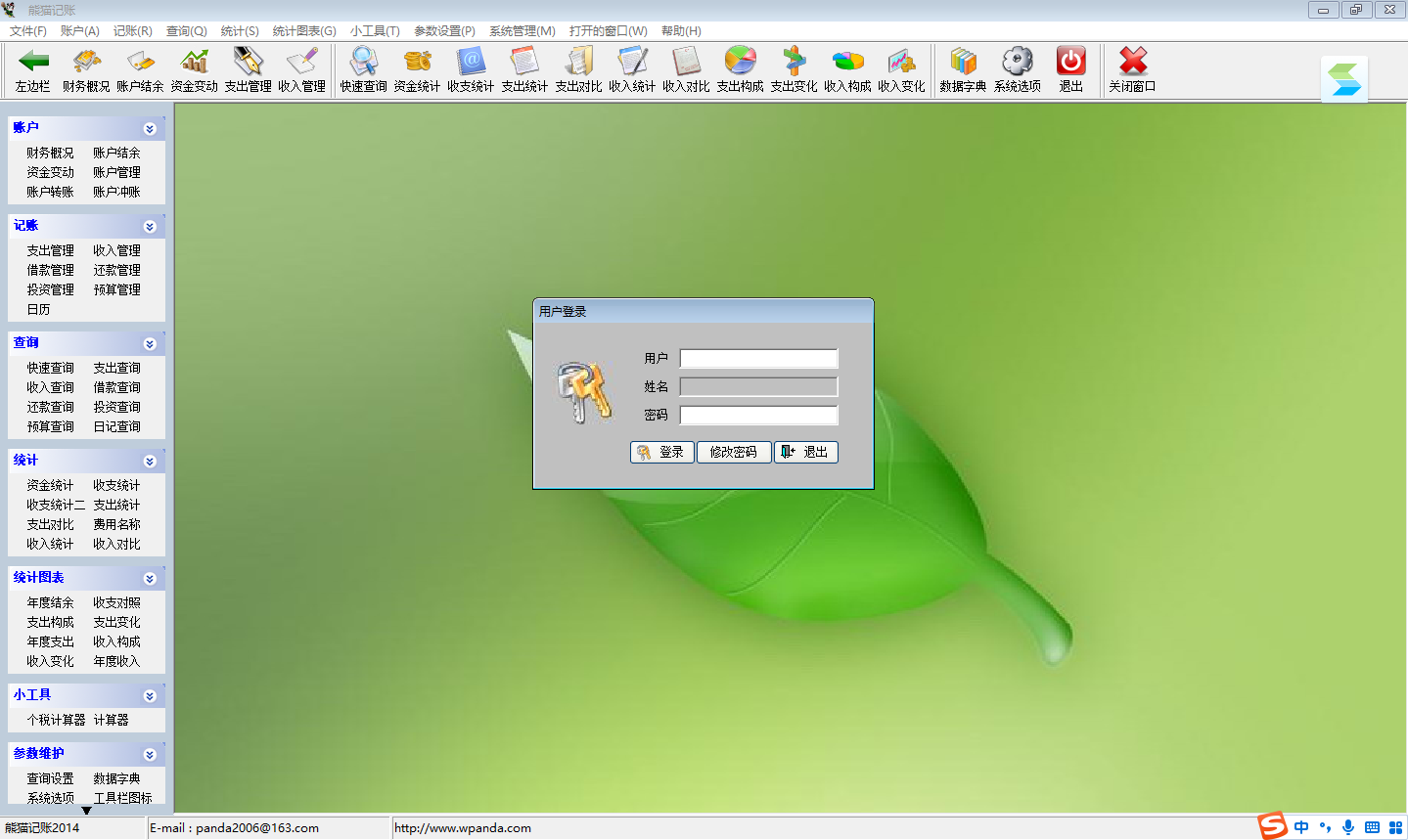Open the 查询(Q) menu

(x=187, y=31)
